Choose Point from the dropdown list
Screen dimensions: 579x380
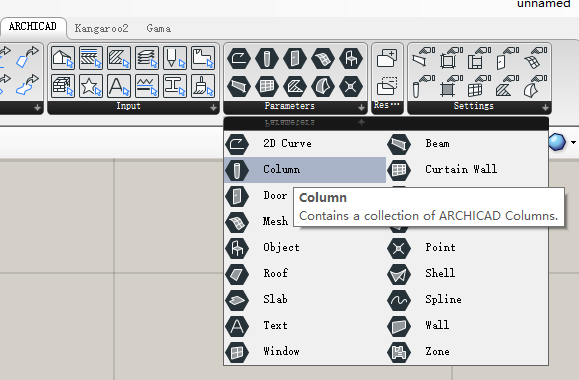point(467,247)
